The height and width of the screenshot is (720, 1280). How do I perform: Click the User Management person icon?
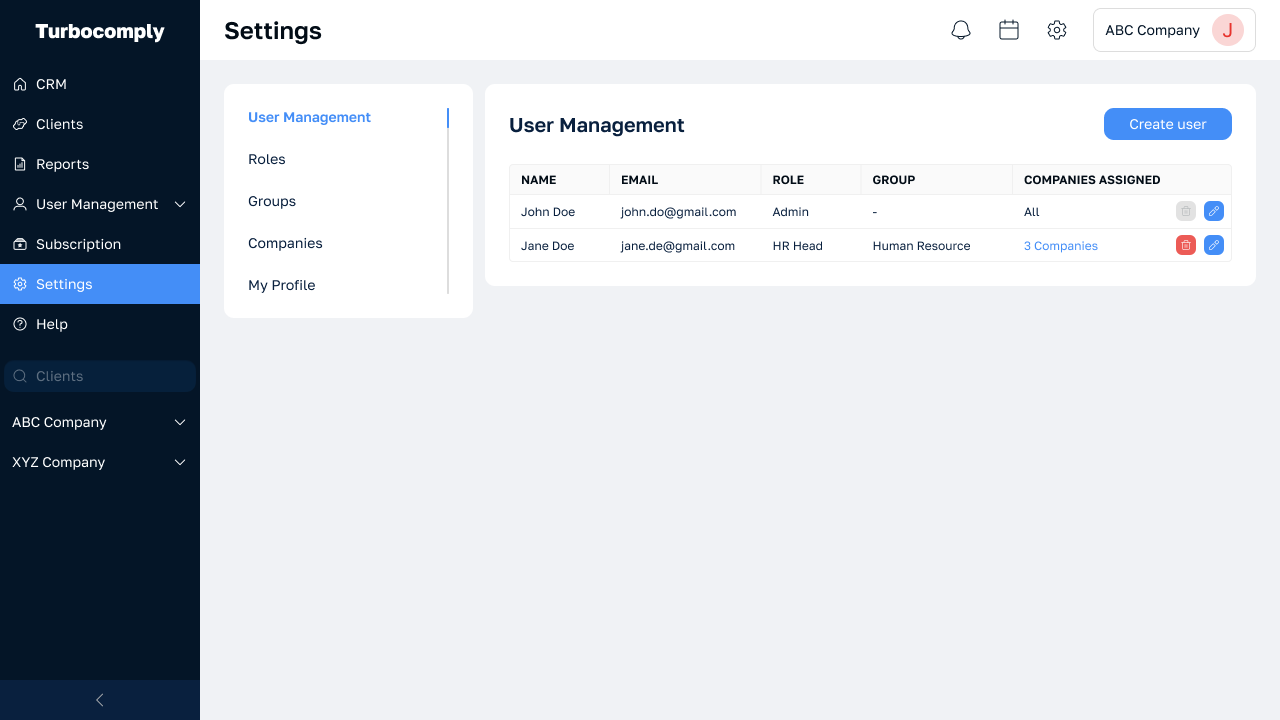[x=20, y=204]
